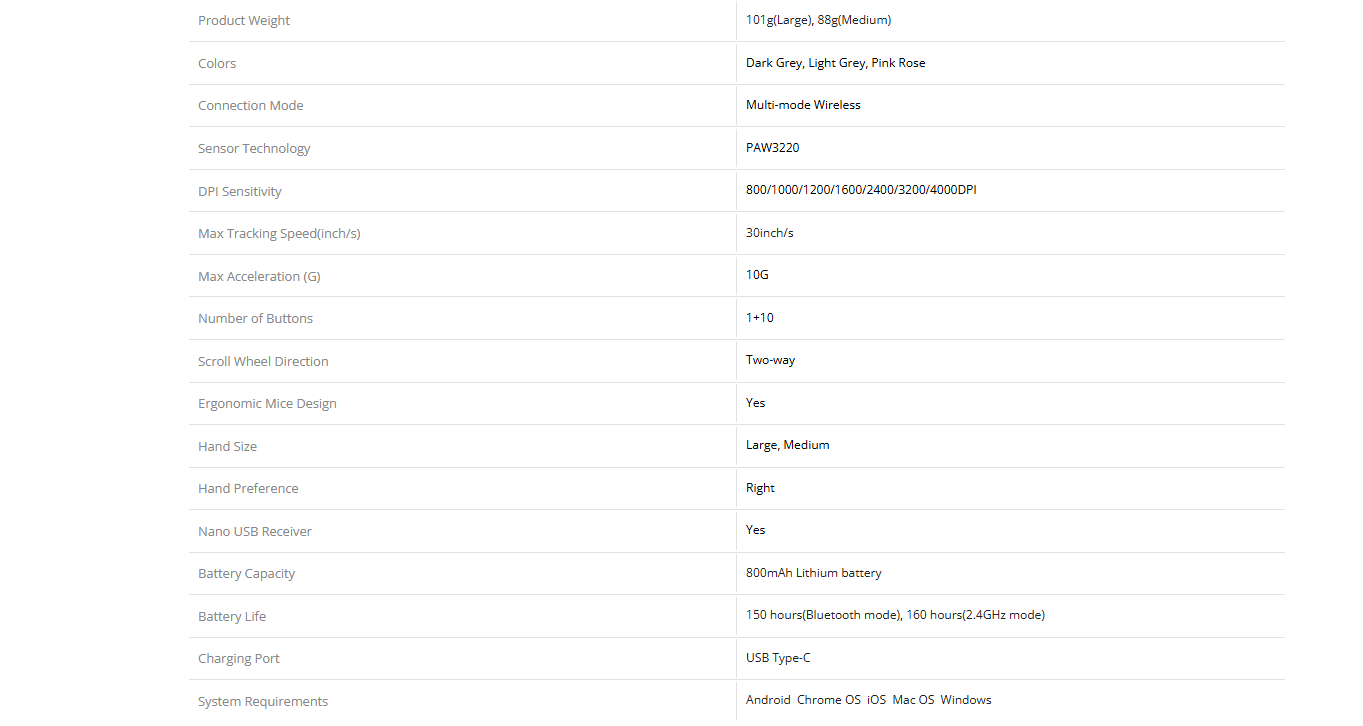Image resolution: width=1363 pixels, height=726 pixels.
Task: Select the 30inch/s tracking speed value
Action: [x=769, y=233]
